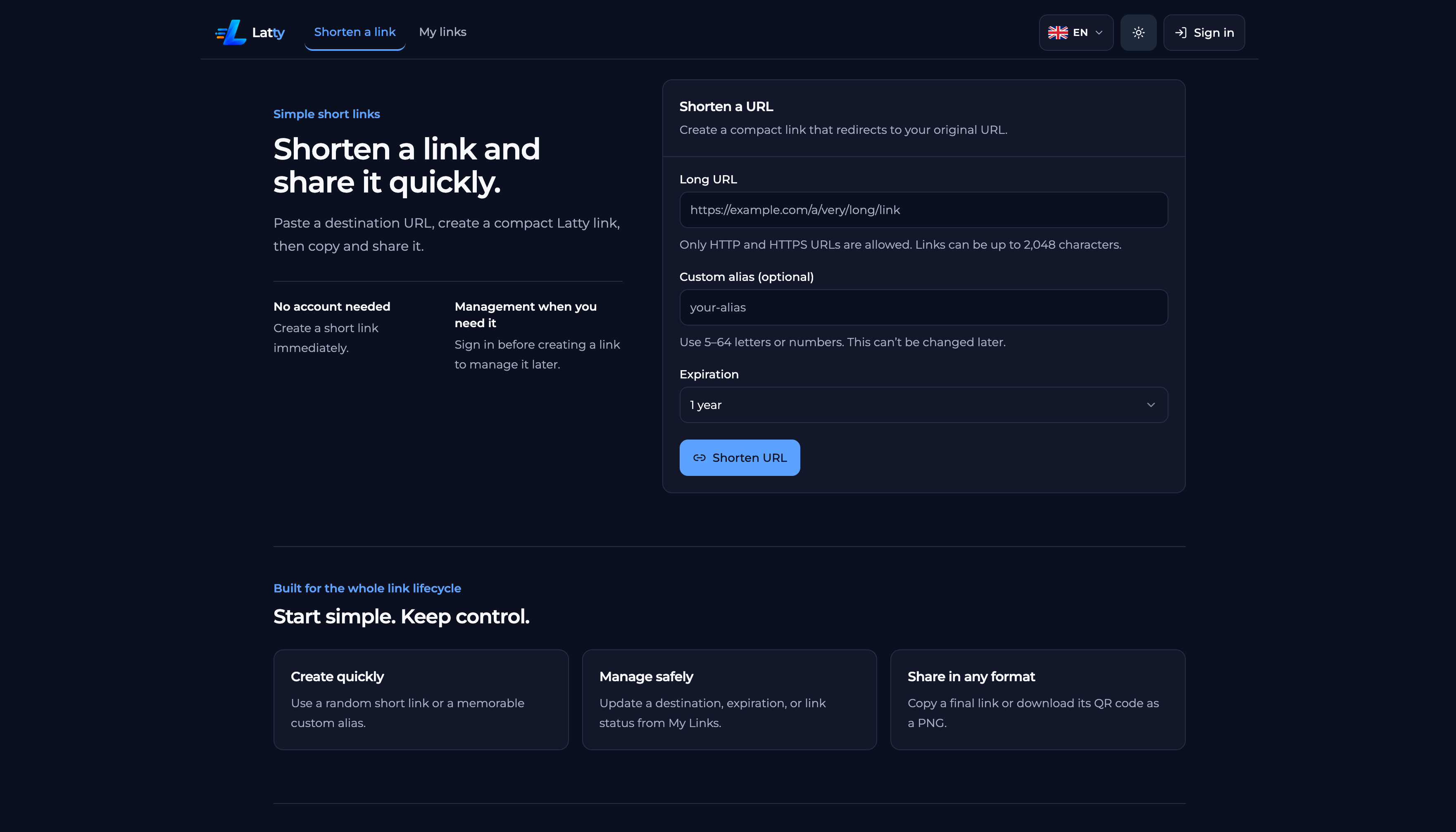Click the Long URL label
The height and width of the screenshot is (832, 1456).
(708, 179)
